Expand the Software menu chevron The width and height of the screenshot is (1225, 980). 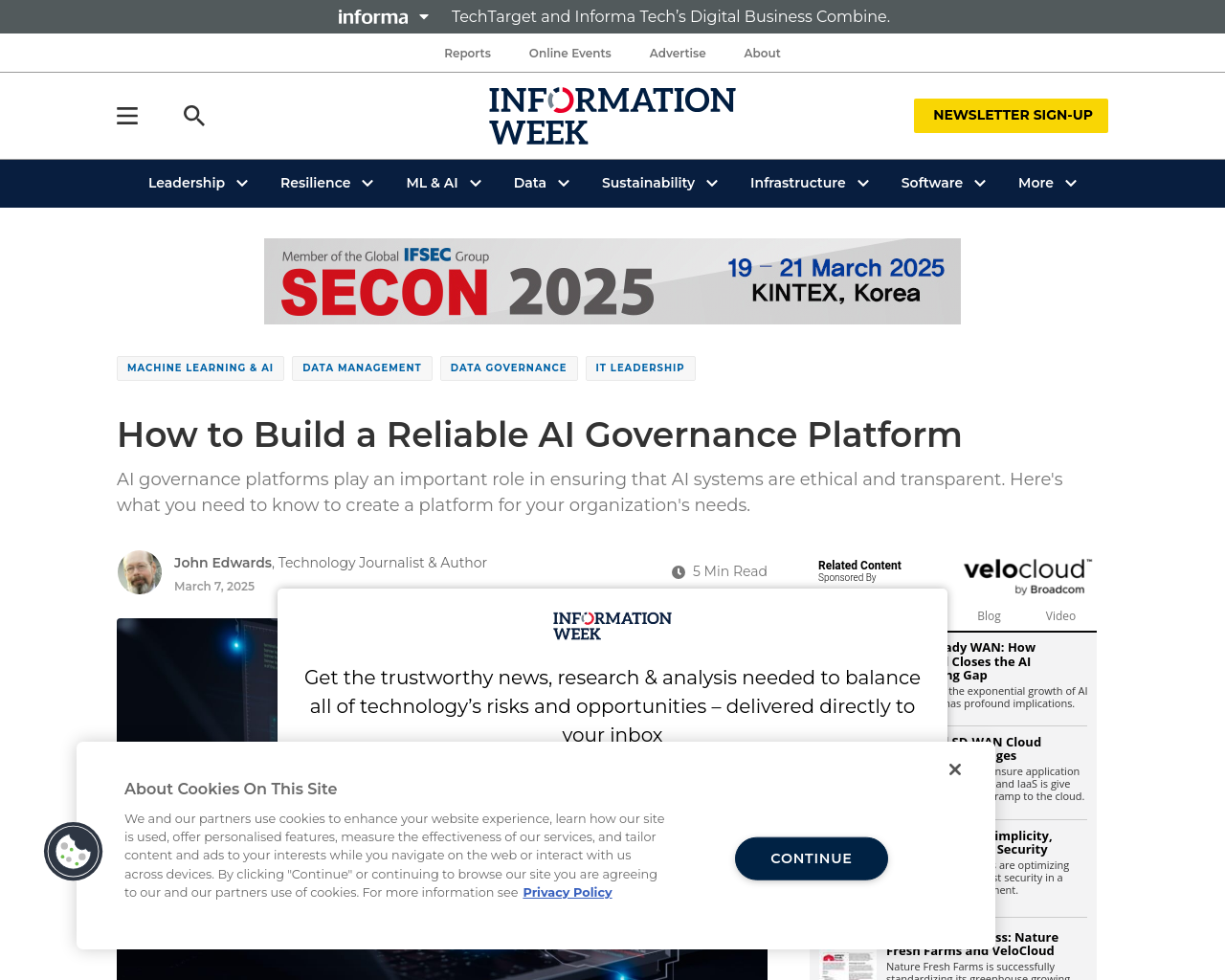[x=980, y=184]
